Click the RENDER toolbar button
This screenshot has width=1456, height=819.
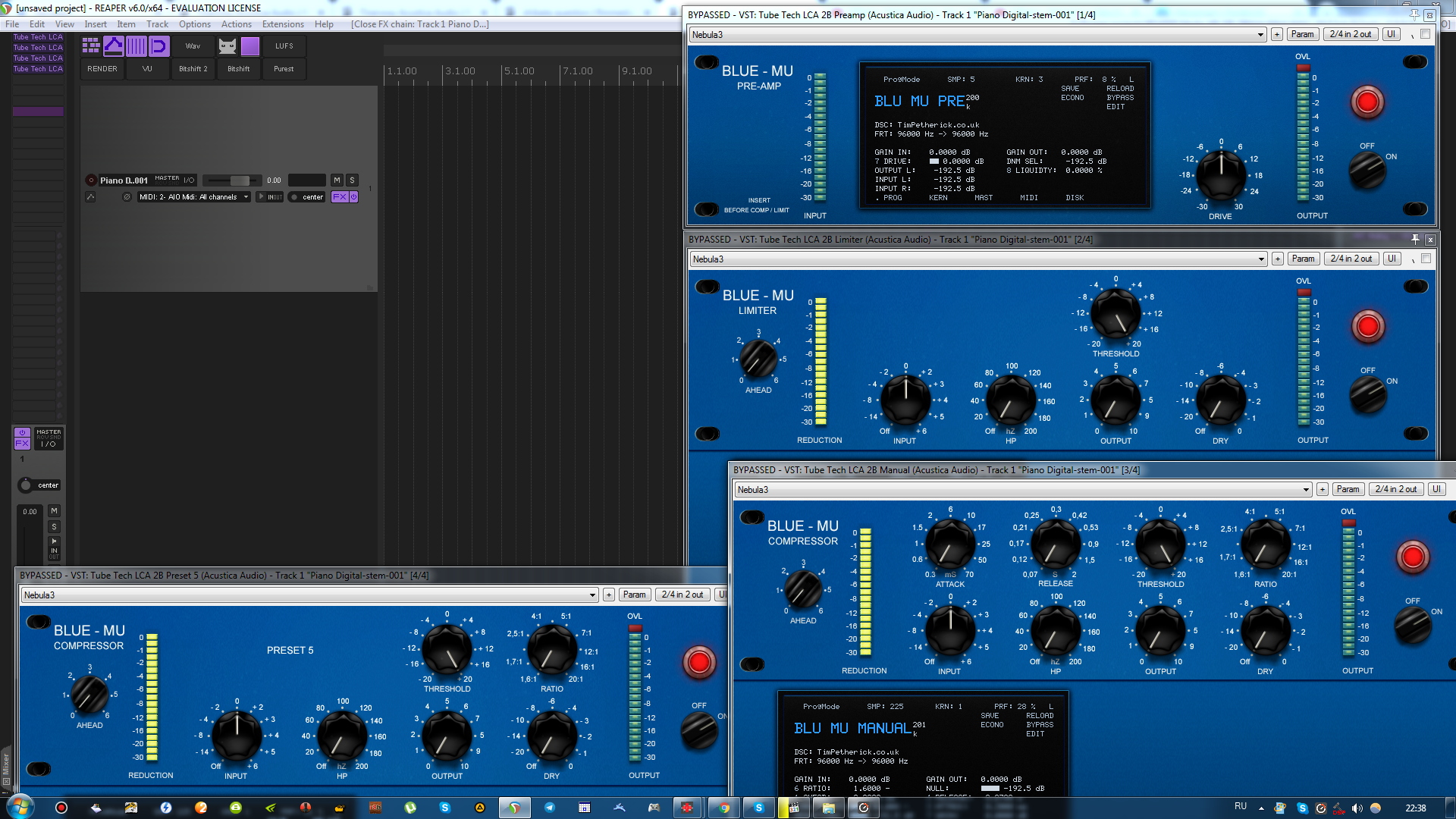pos(102,69)
